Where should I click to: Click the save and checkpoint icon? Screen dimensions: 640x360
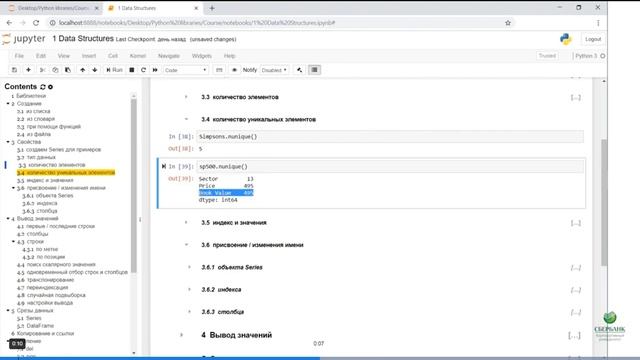pos(14,70)
